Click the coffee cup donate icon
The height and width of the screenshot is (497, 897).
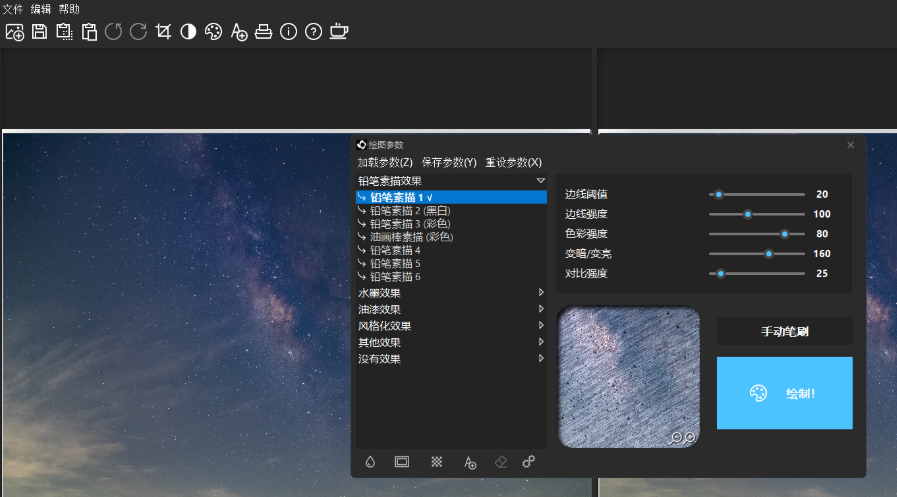tap(339, 32)
